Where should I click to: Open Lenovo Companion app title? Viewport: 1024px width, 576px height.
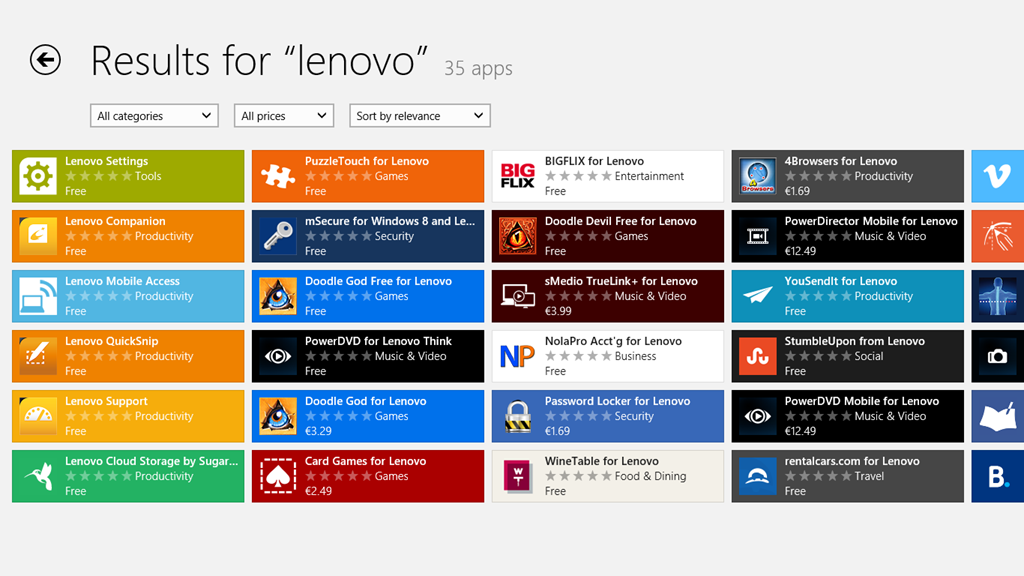coord(115,221)
